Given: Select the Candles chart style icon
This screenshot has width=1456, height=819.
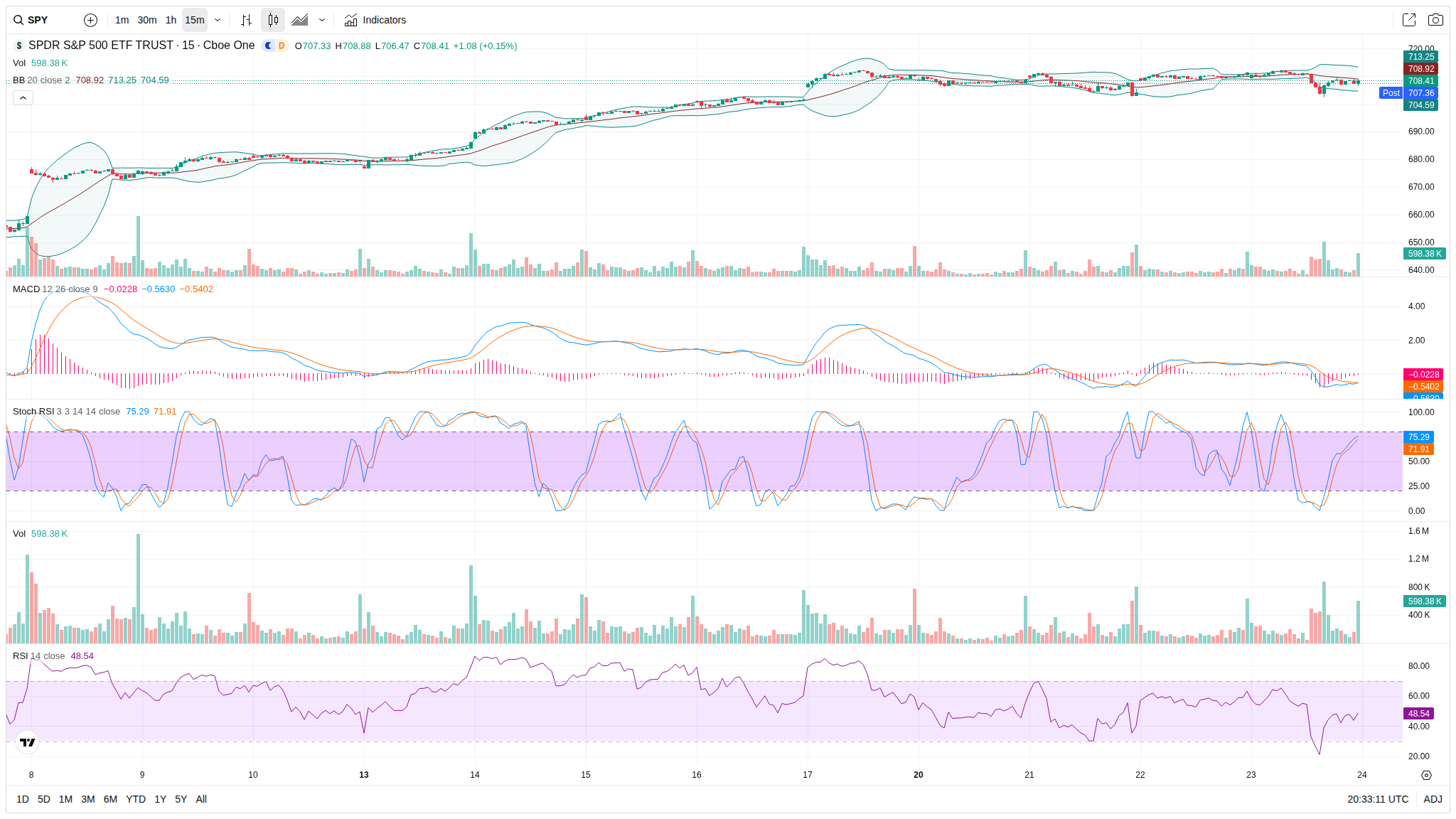Looking at the screenshot, I should 273,20.
